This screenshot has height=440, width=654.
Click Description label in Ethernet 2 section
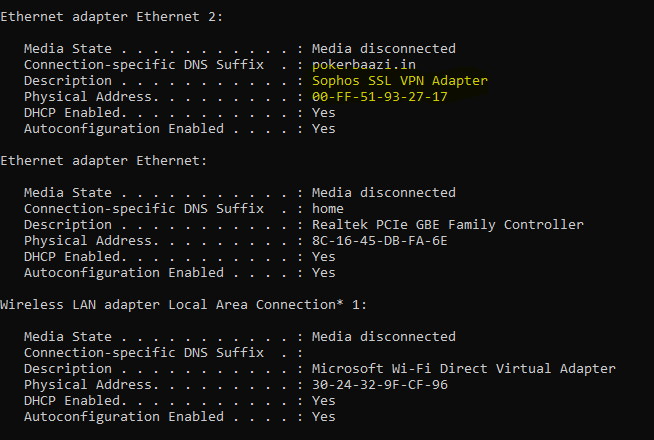click(x=68, y=81)
